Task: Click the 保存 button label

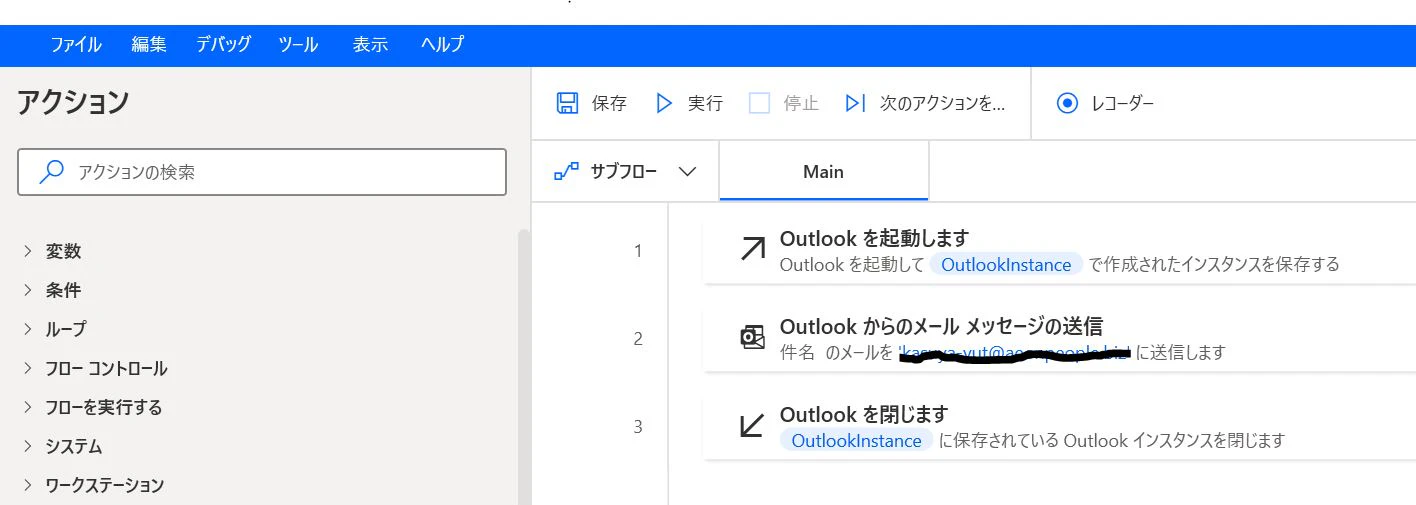Action: point(609,103)
